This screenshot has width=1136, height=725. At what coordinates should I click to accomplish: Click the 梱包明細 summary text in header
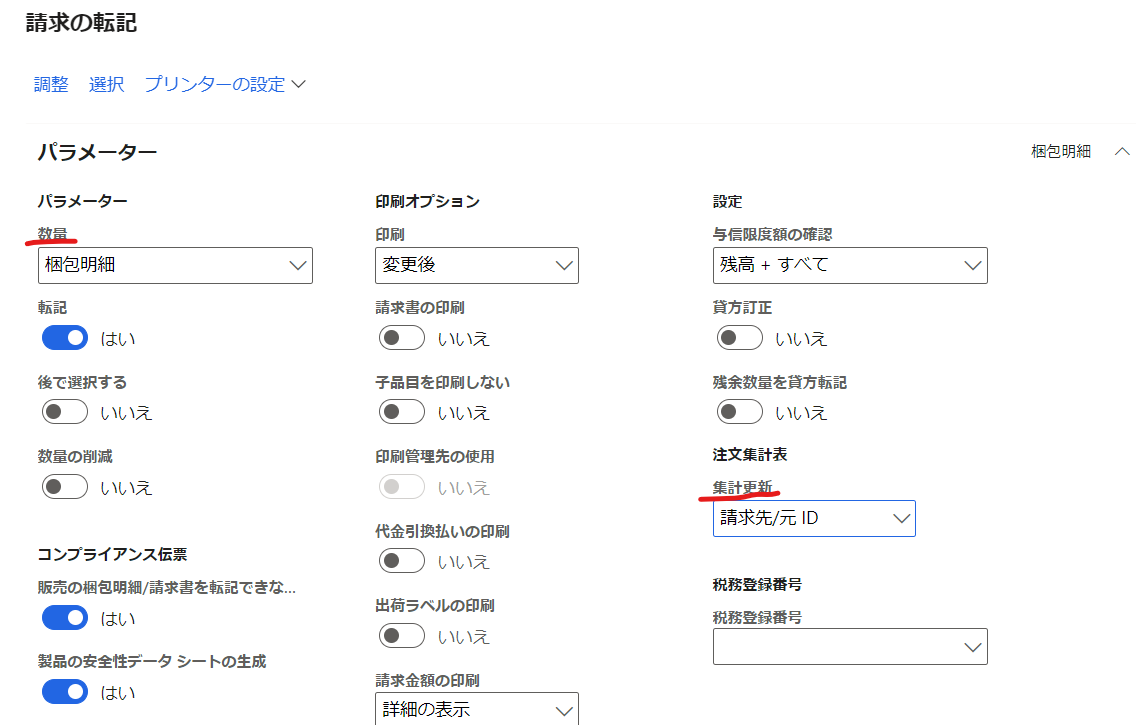(1061, 151)
